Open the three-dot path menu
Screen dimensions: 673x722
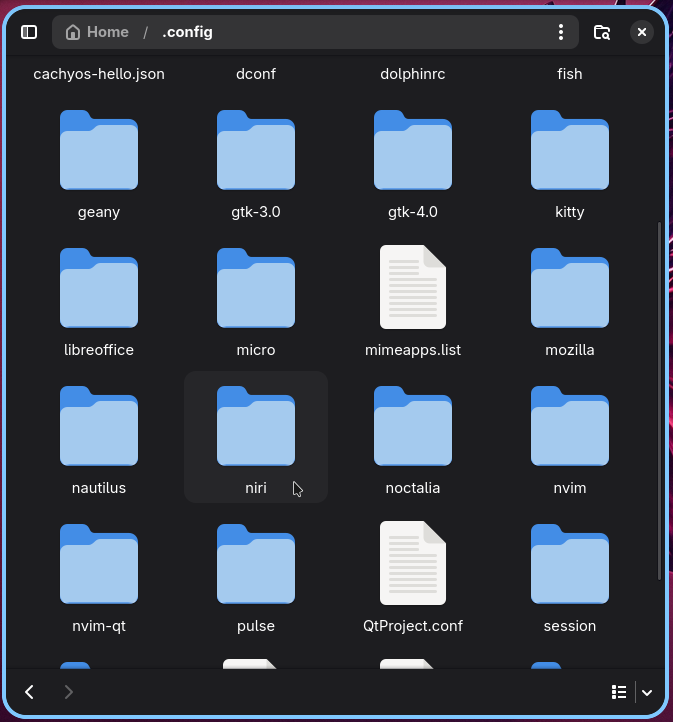[x=561, y=32]
